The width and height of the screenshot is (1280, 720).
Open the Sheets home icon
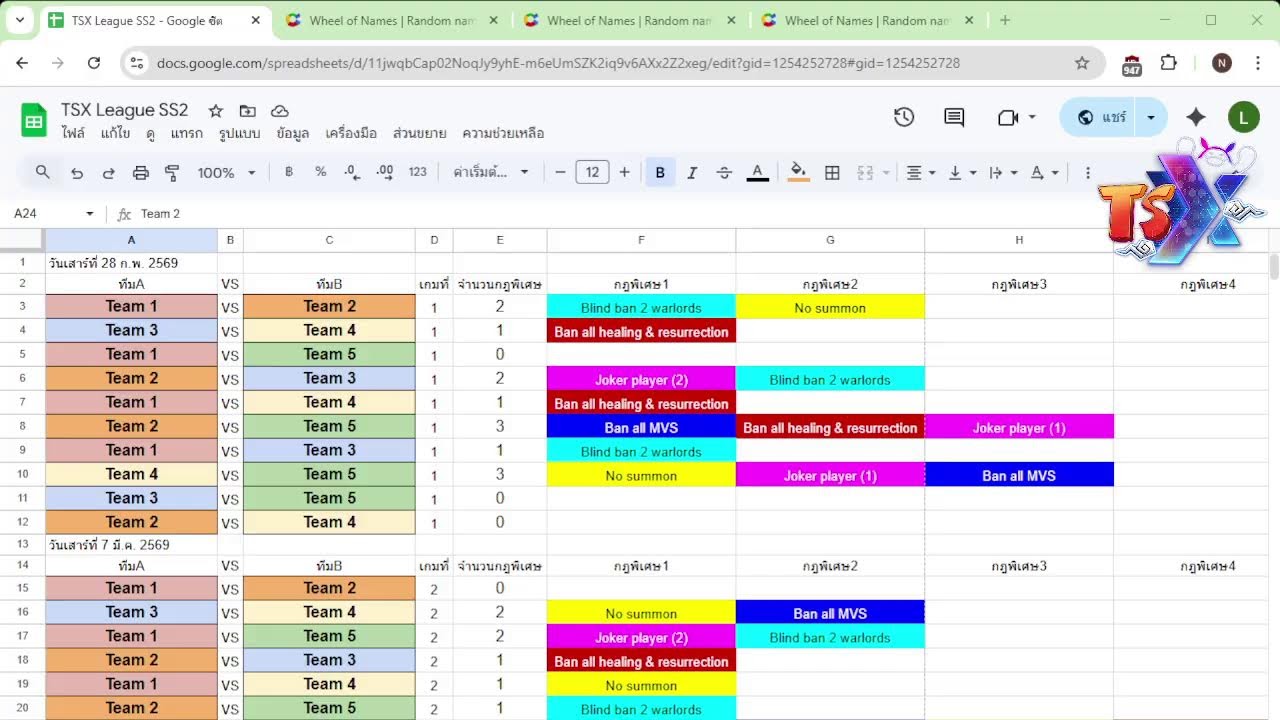click(x=34, y=121)
